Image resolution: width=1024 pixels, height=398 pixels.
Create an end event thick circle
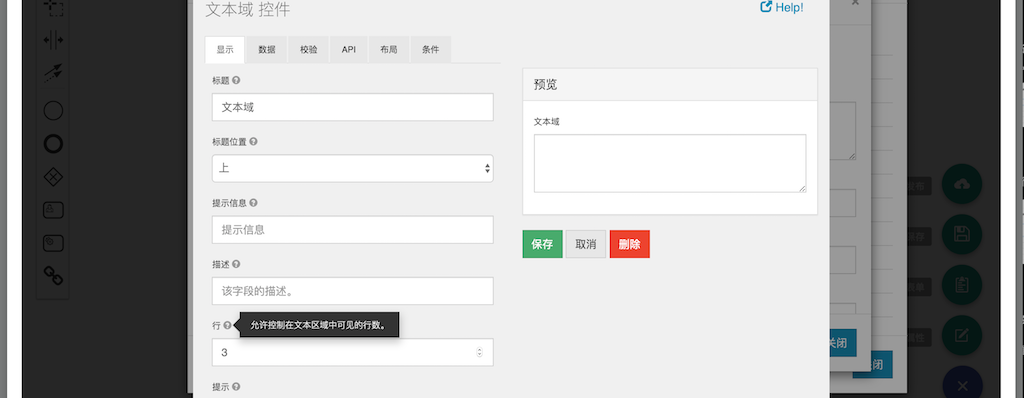point(53,144)
